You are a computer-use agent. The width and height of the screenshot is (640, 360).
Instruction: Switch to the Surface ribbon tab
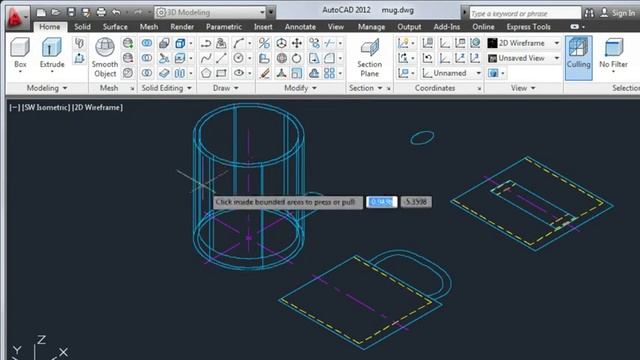pos(115,27)
